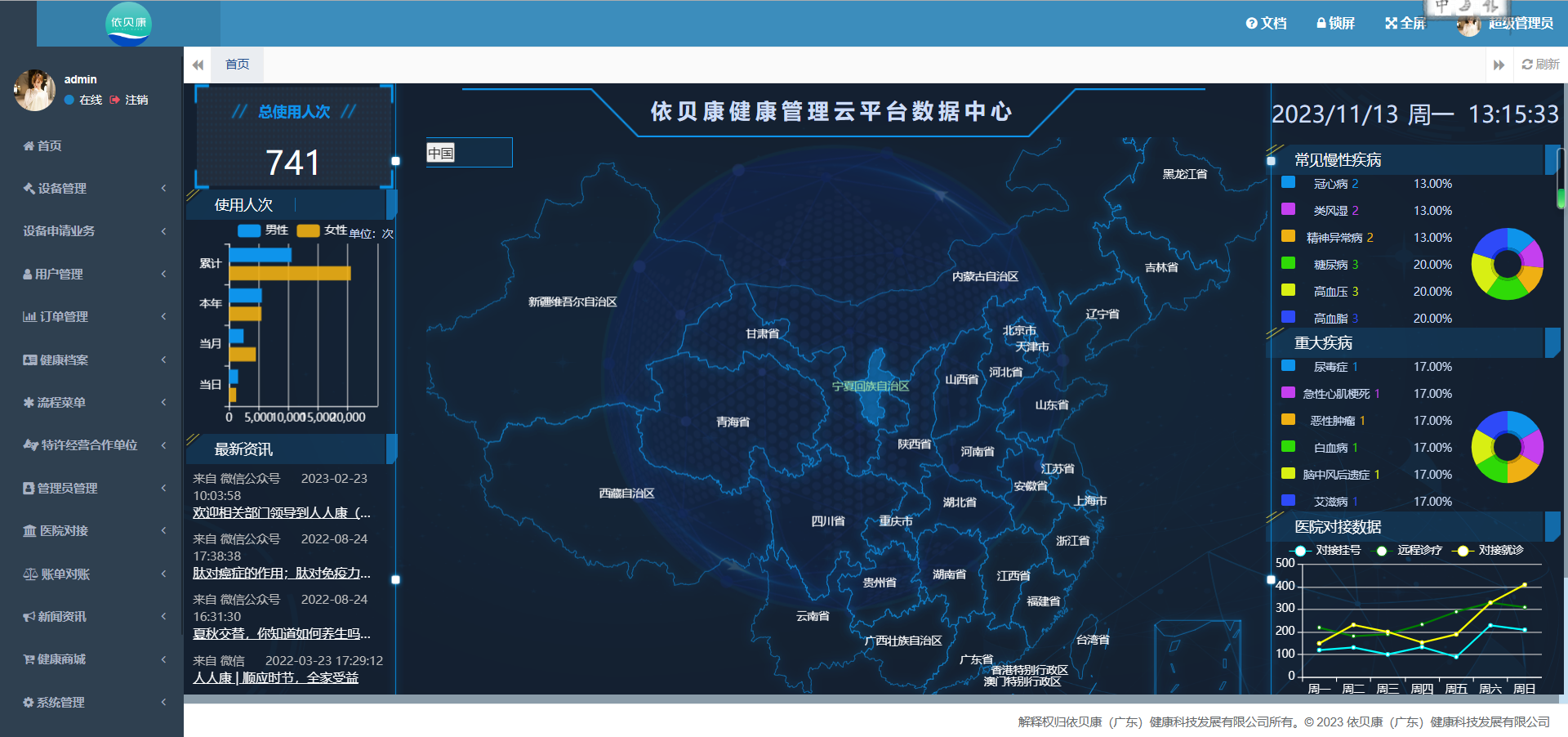The image size is (1568, 737).
Task: Click 黑龙江省 label on the map
Action: (1184, 174)
